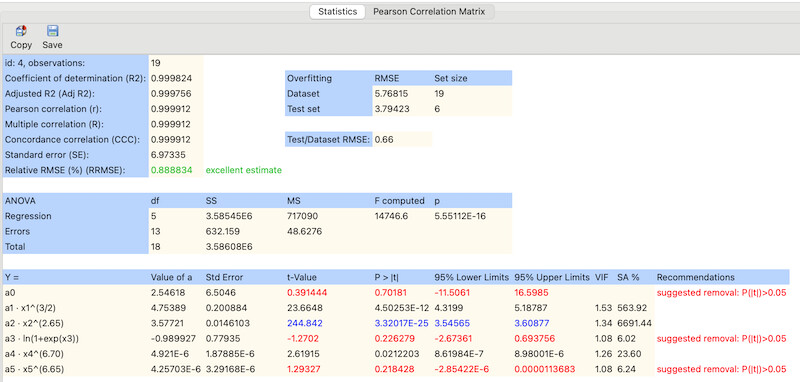Click the a4 P value 0.0212203
800x382 pixels.
[x=396, y=353]
